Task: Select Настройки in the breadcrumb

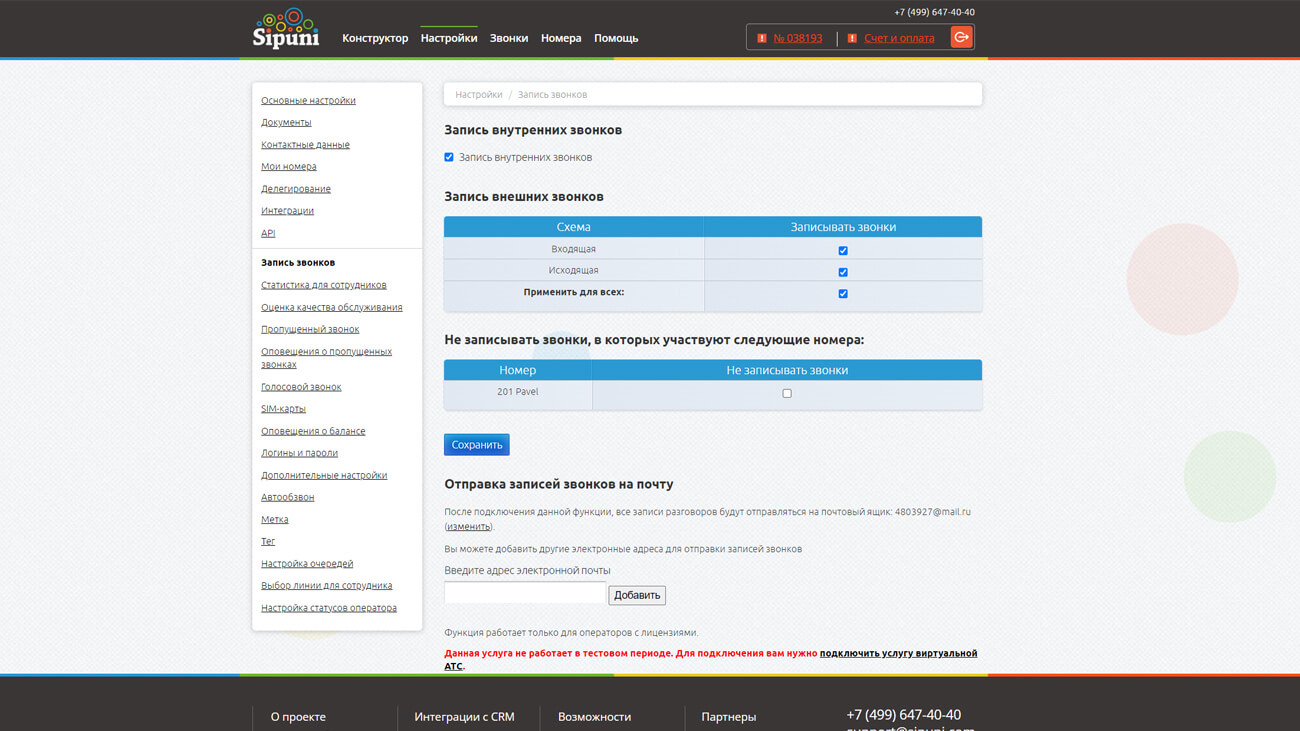Action: click(x=479, y=95)
